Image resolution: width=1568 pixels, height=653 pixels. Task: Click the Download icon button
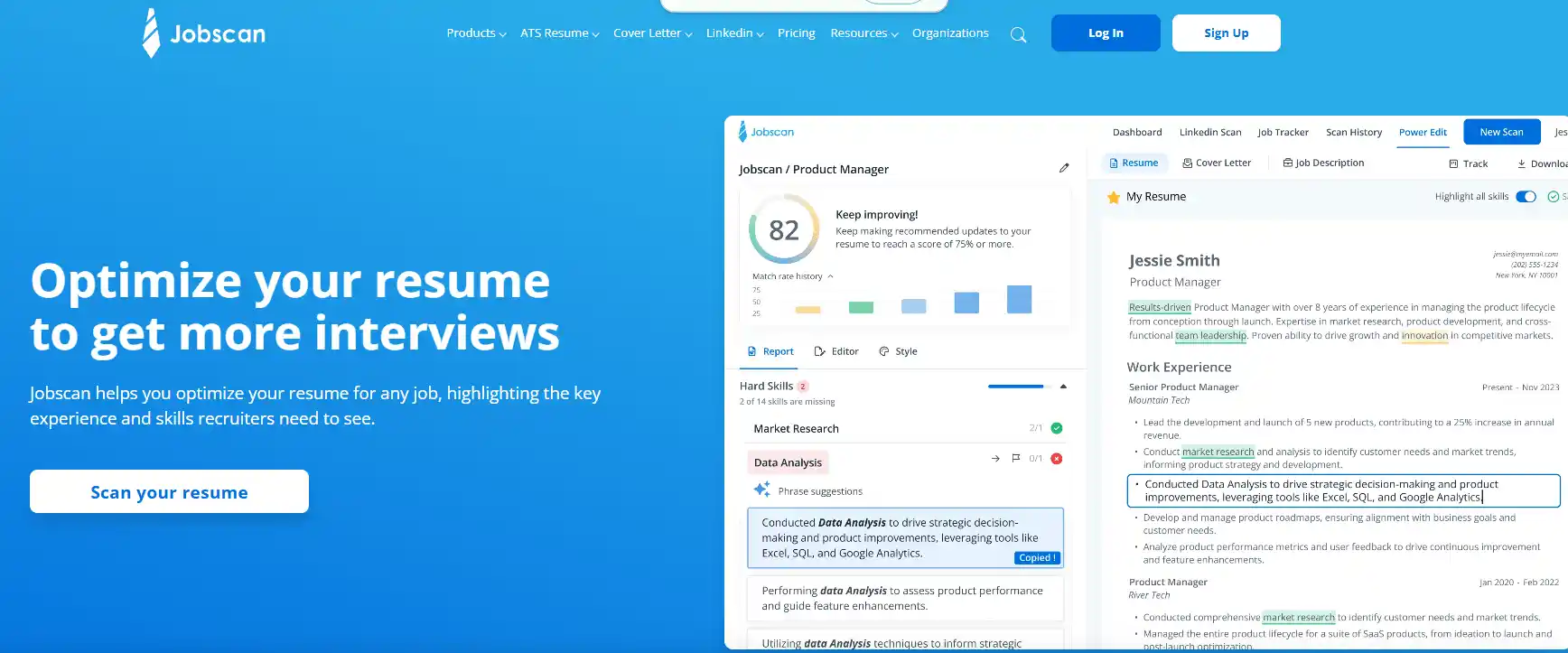(x=1542, y=163)
